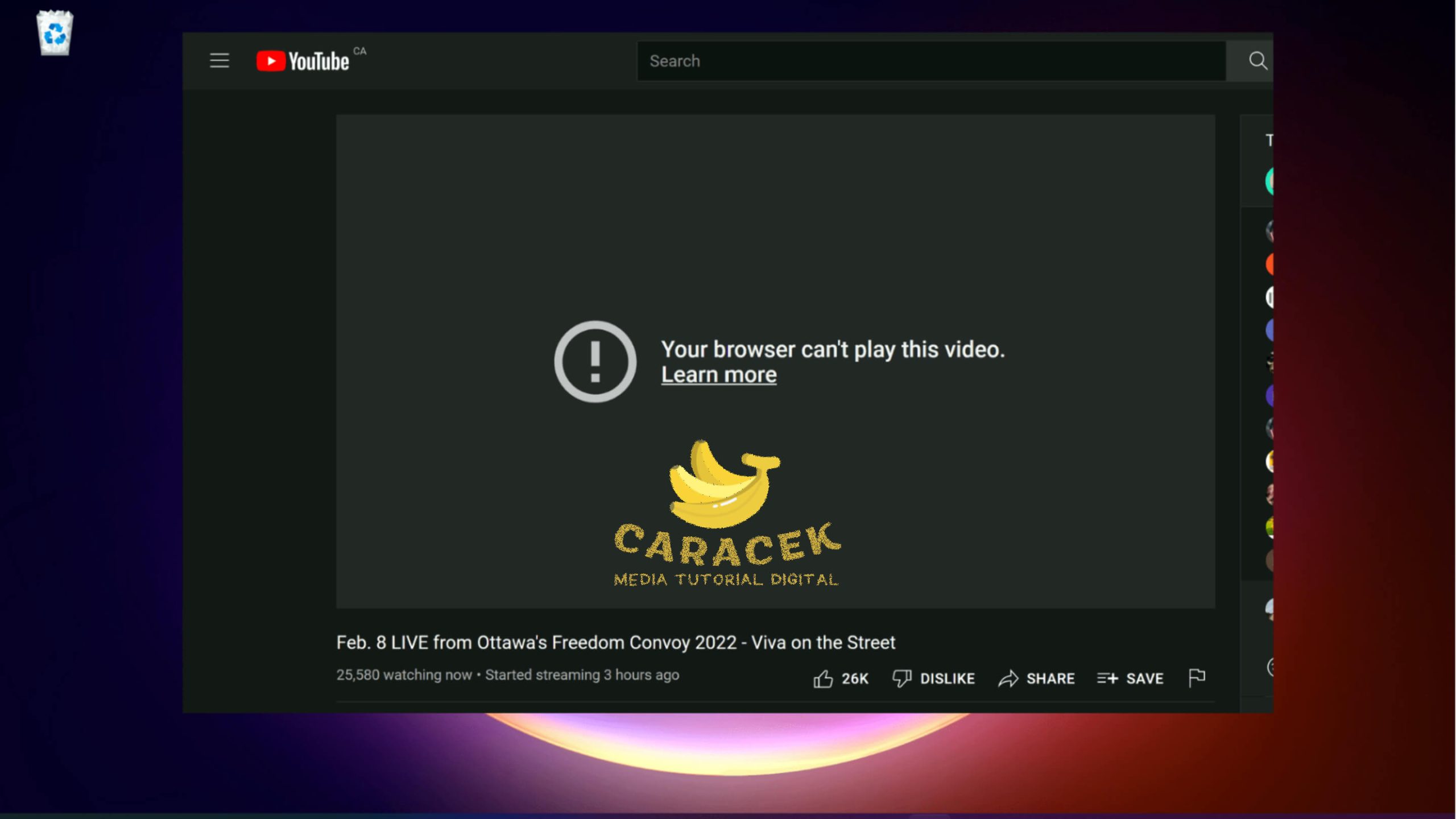Screen dimensions: 1456x819
Task: Report the video using flag icon
Action: click(1197, 677)
